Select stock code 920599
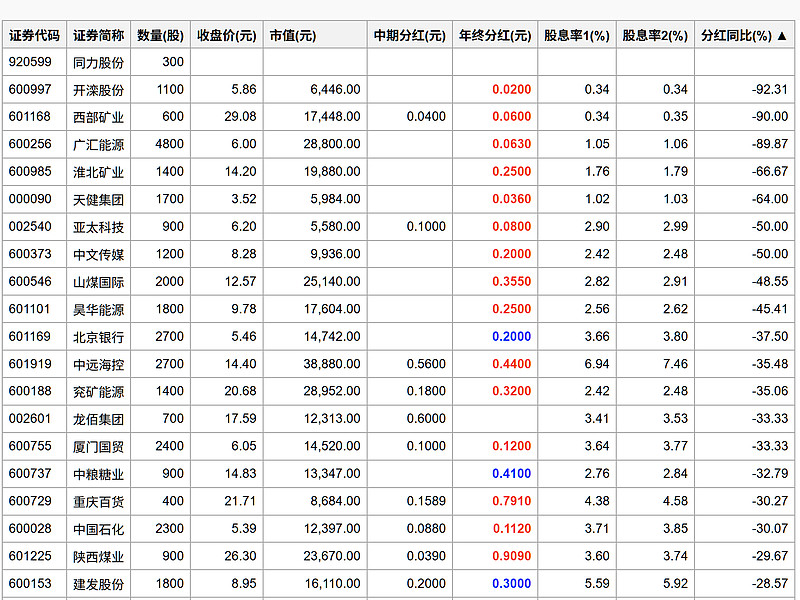Viewport: 800px width, 600px height. point(30,62)
